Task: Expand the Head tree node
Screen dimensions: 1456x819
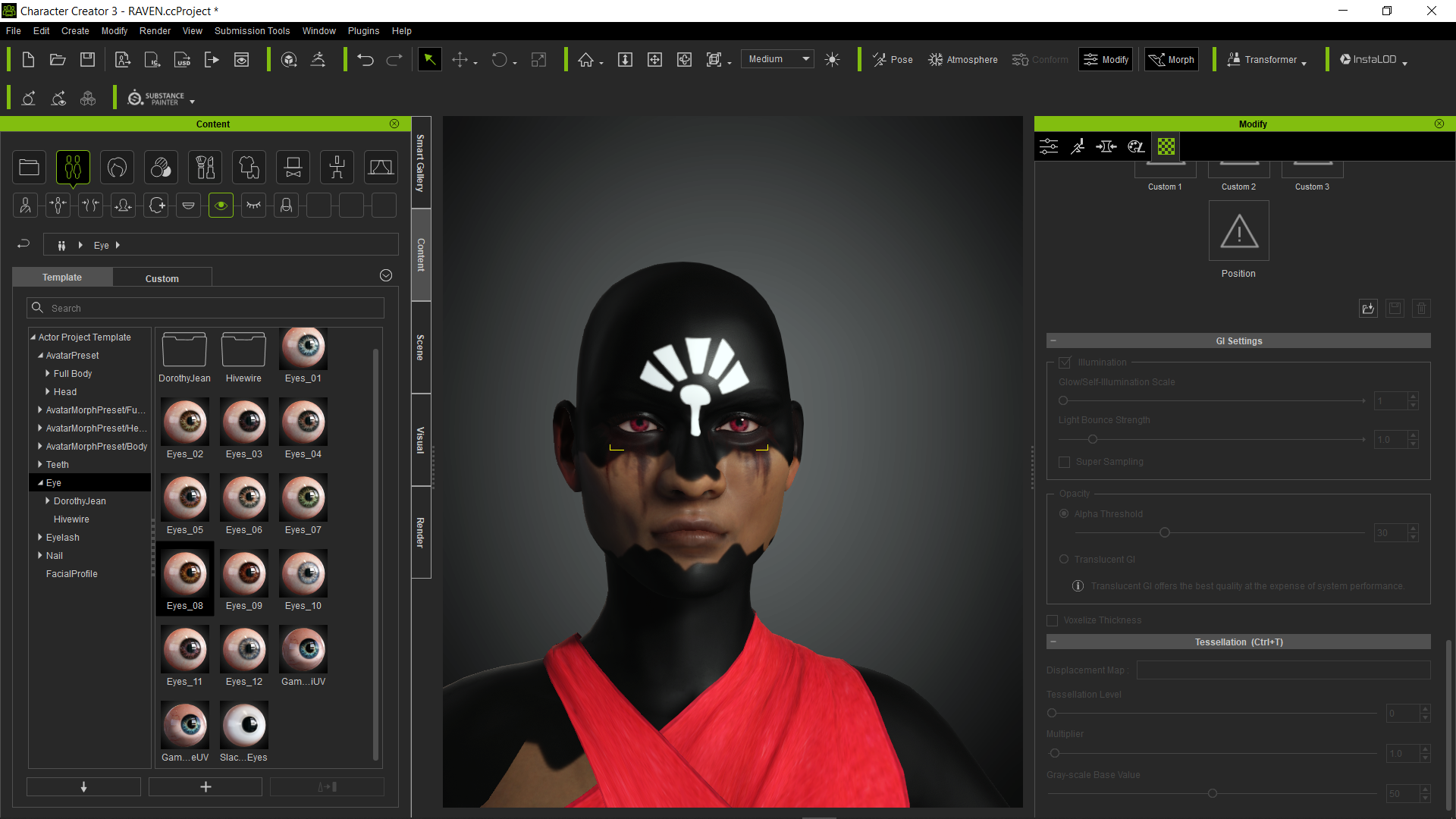Action: point(48,392)
